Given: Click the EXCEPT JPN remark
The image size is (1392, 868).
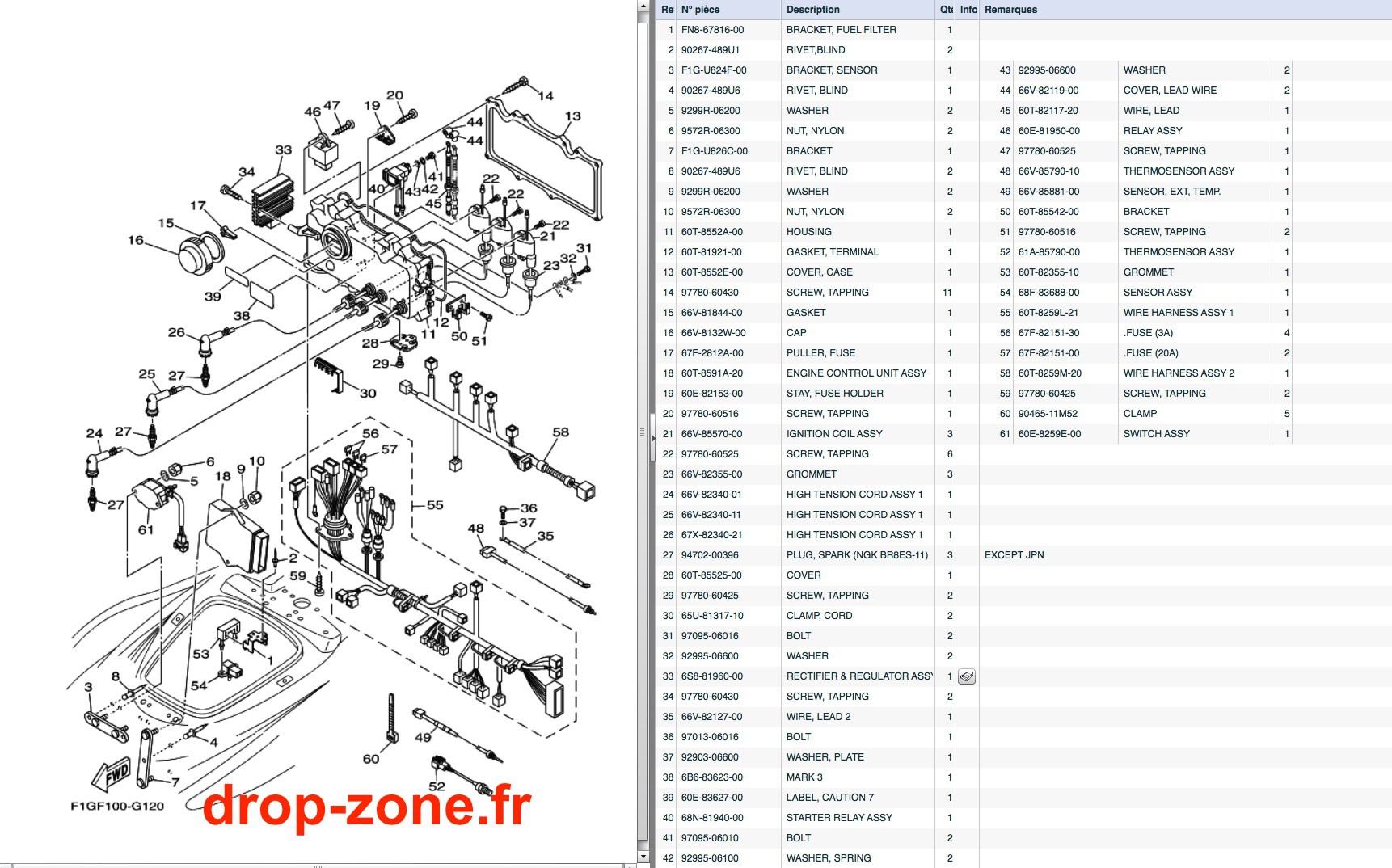Looking at the screenshot, I should click(1014, 555).
